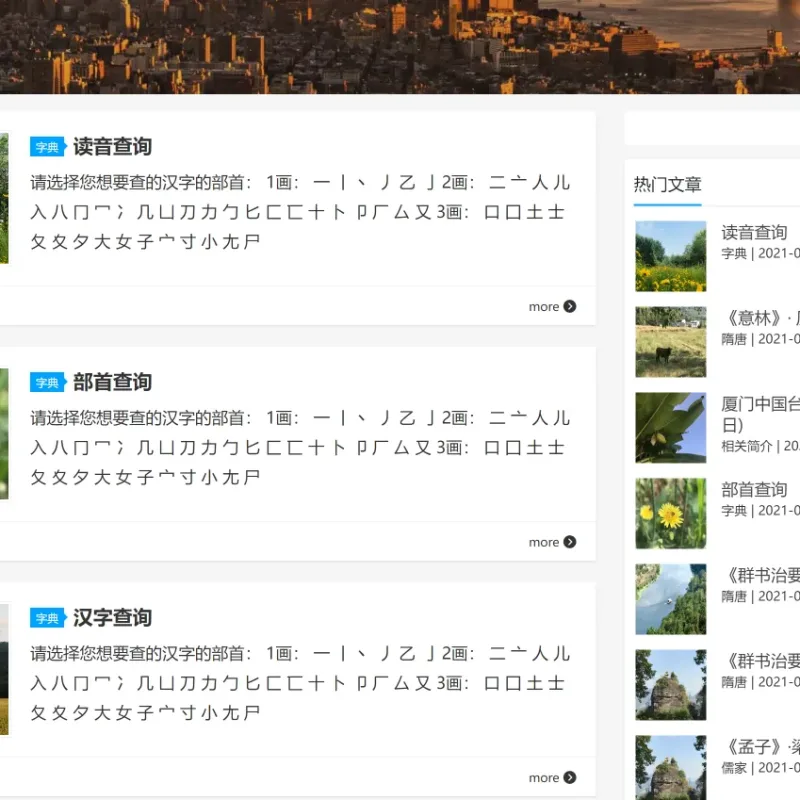Open 《意林》 article link in sidebar

[x=761, y=318]
